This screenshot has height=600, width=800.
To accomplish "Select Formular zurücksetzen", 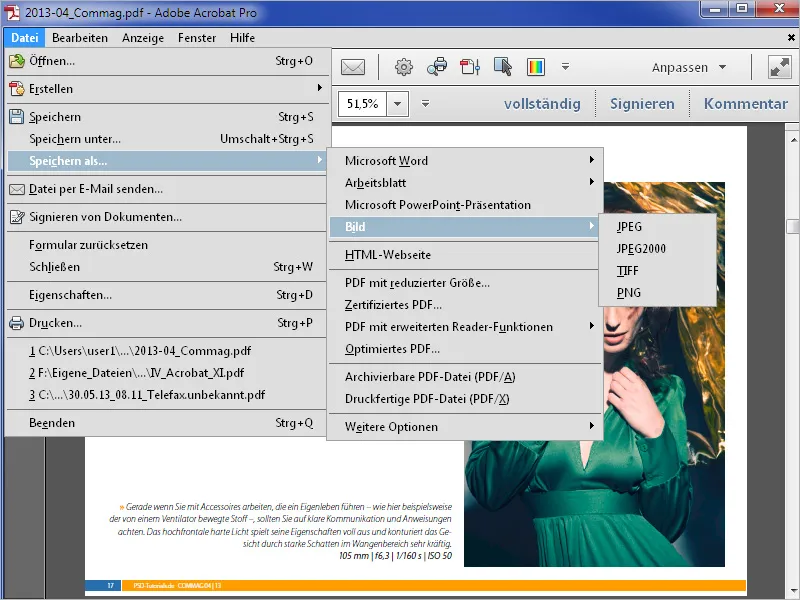I will click(166, 245).
